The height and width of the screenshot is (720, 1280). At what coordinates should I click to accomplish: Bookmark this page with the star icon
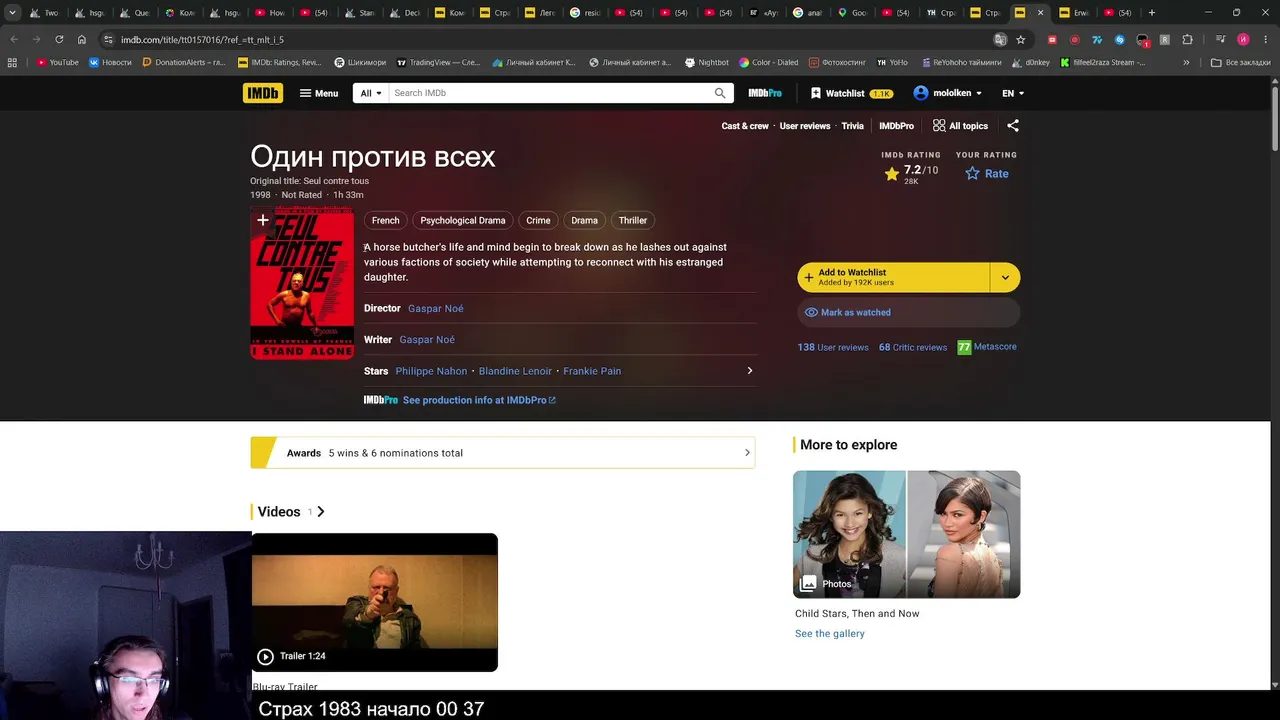(1021, 40)
